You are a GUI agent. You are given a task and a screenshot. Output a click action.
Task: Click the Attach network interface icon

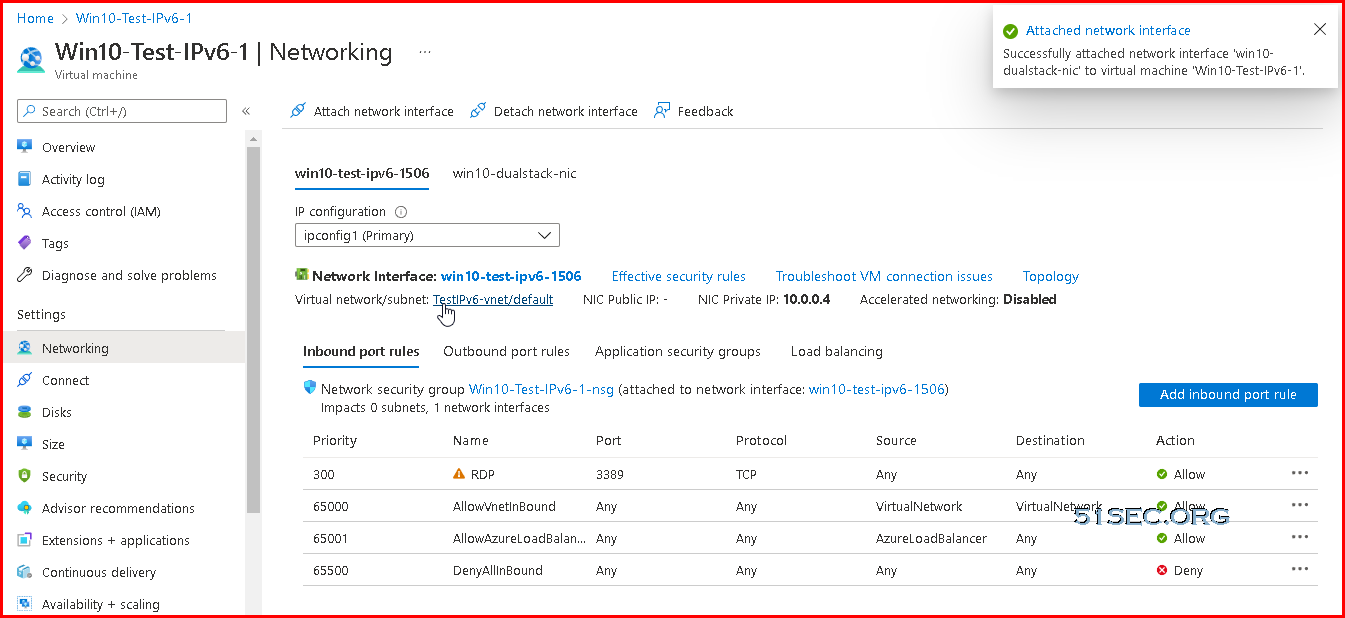(298, 111)
